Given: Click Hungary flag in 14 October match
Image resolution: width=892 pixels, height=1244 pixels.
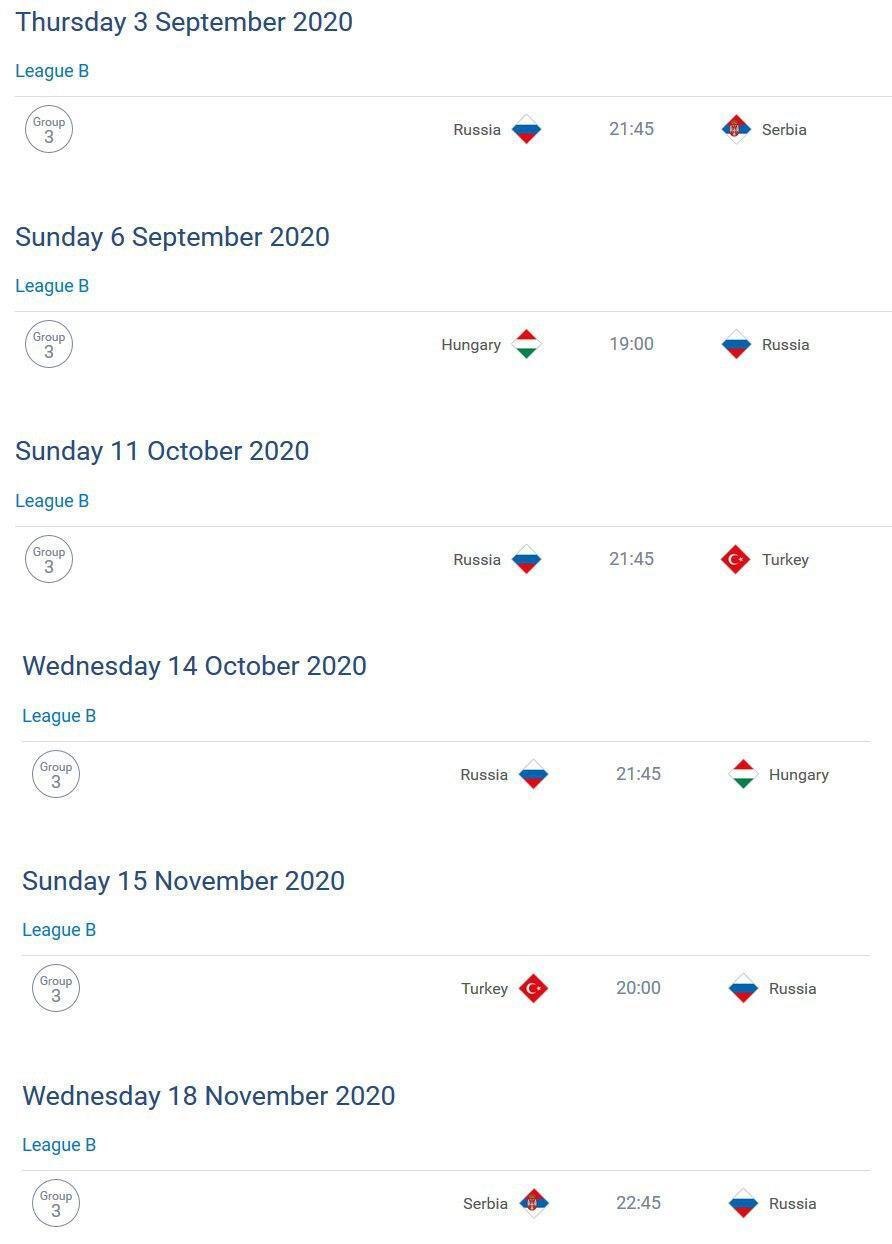Looking at the screenshot, I should (x=743, y=774).
